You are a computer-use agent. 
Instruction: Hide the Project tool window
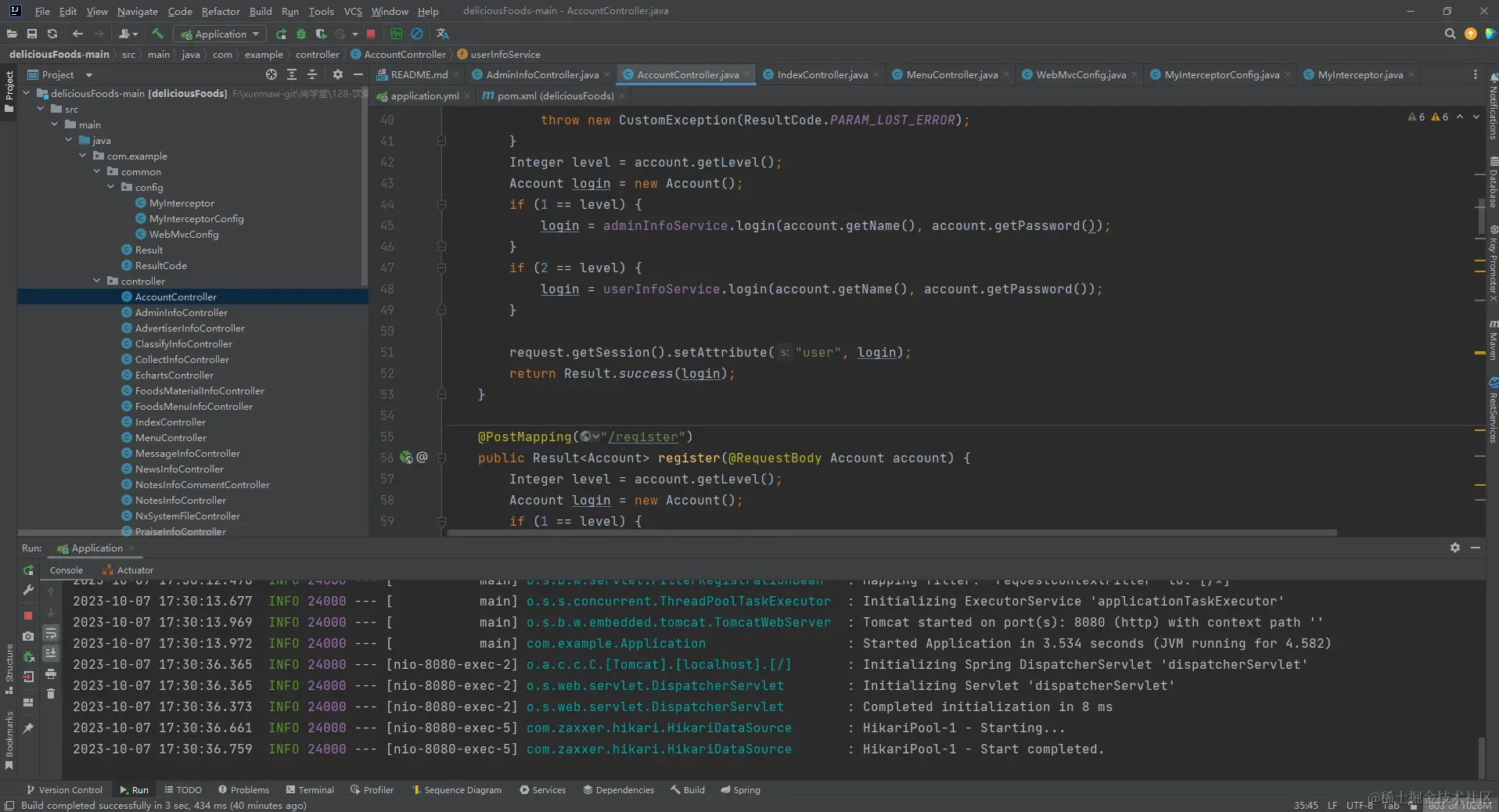(358, 74)
